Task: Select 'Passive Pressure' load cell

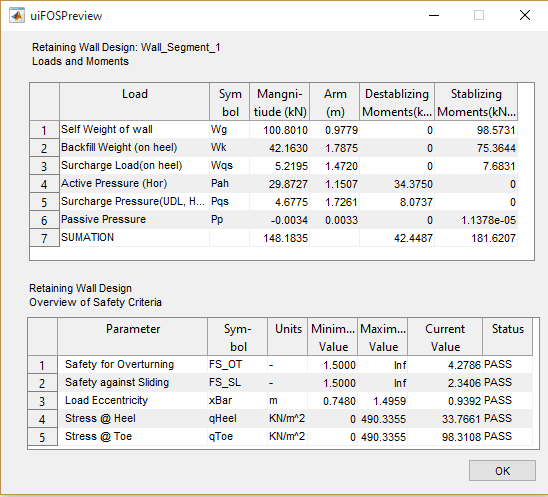Action: click(135, 220)
